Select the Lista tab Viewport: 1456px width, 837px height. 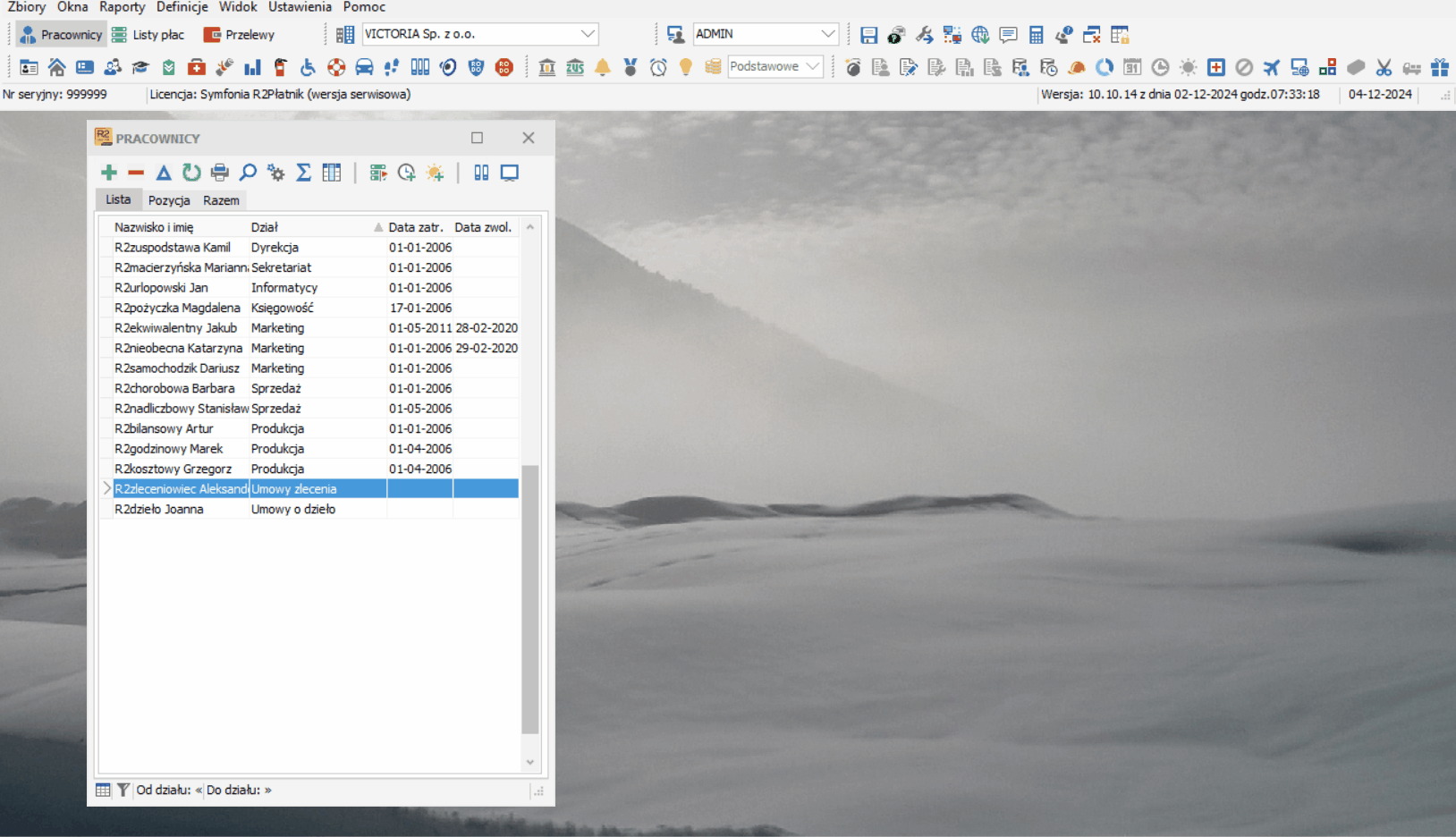coord(118,199)
